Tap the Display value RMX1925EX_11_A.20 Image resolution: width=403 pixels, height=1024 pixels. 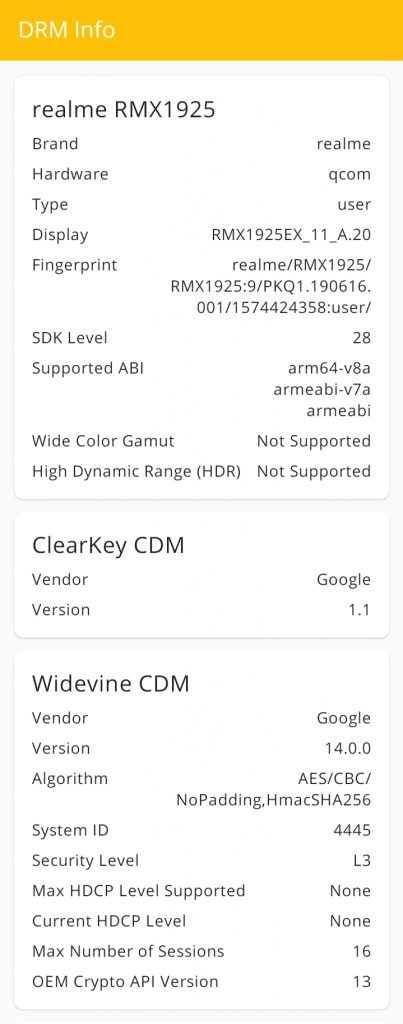[x=291, y=235]
